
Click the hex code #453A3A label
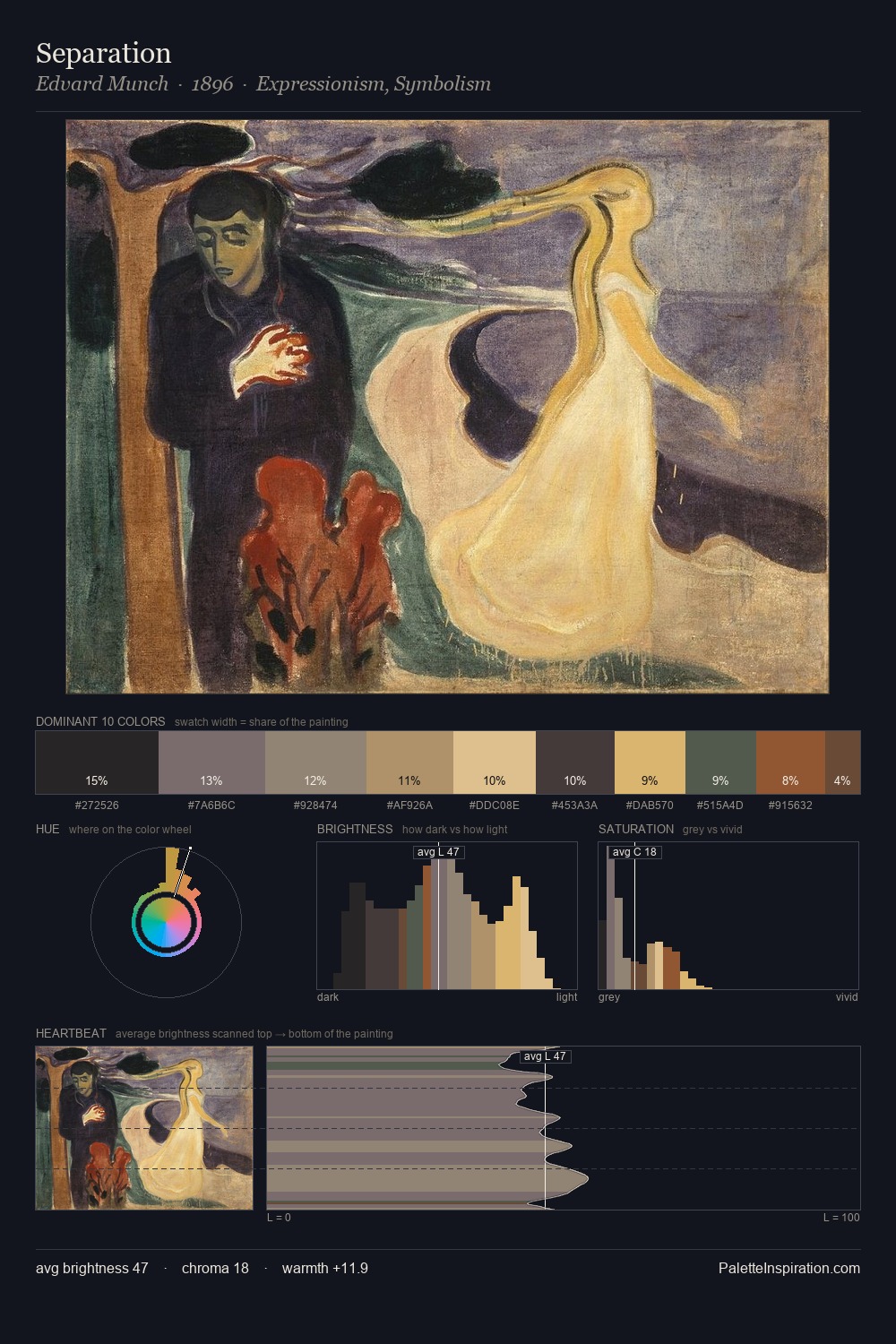(575, 806)
